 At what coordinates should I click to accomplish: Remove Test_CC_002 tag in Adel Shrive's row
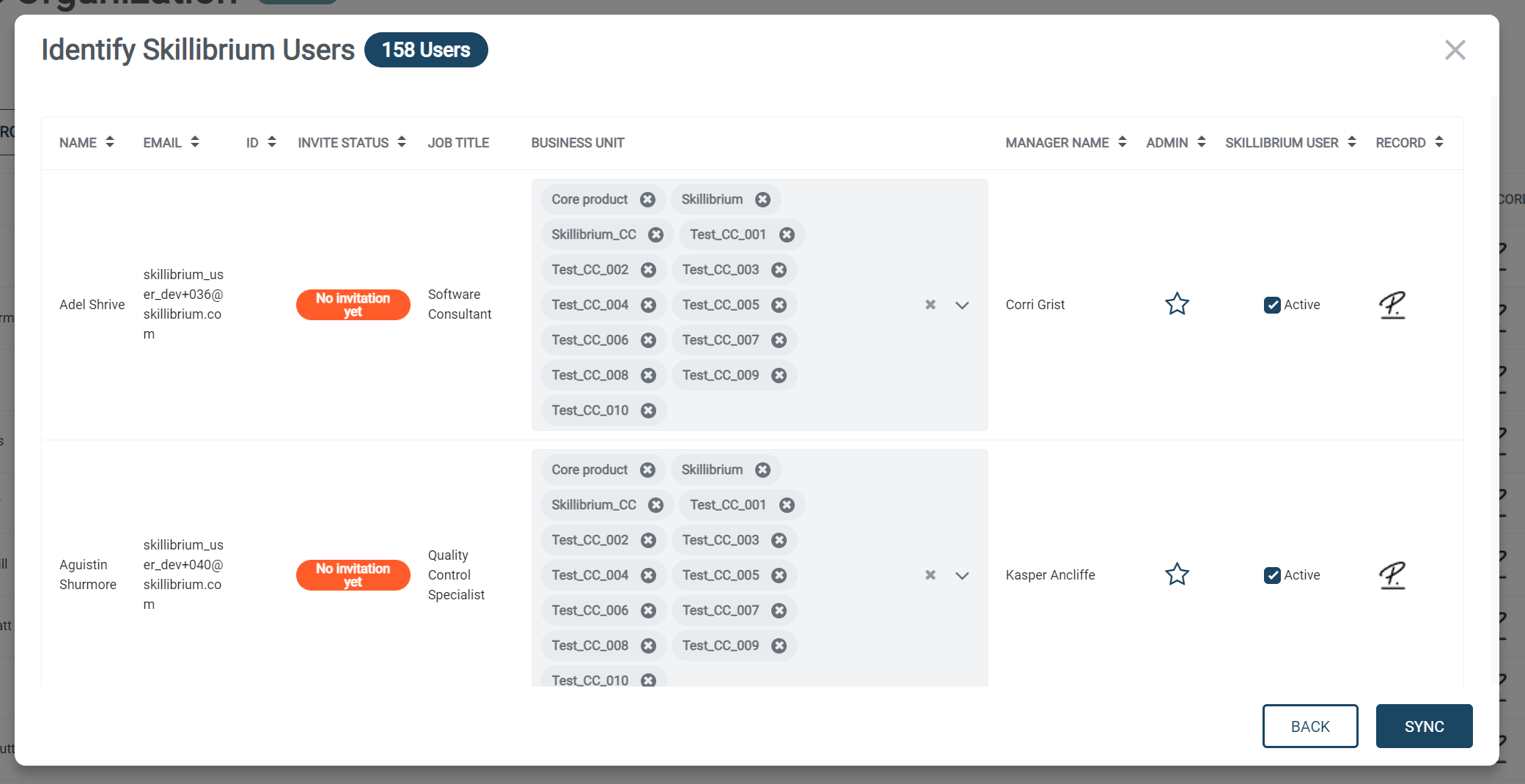click(x=648, y=270)
